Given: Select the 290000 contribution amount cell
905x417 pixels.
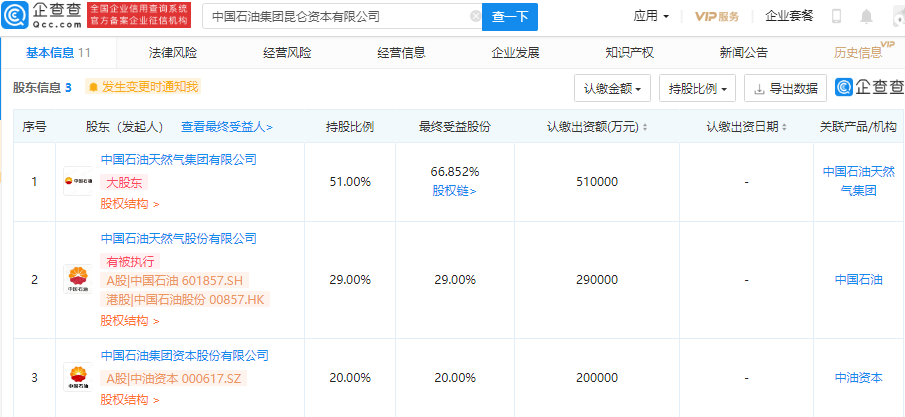Looking at the screenshot, I should click(597, 280).
